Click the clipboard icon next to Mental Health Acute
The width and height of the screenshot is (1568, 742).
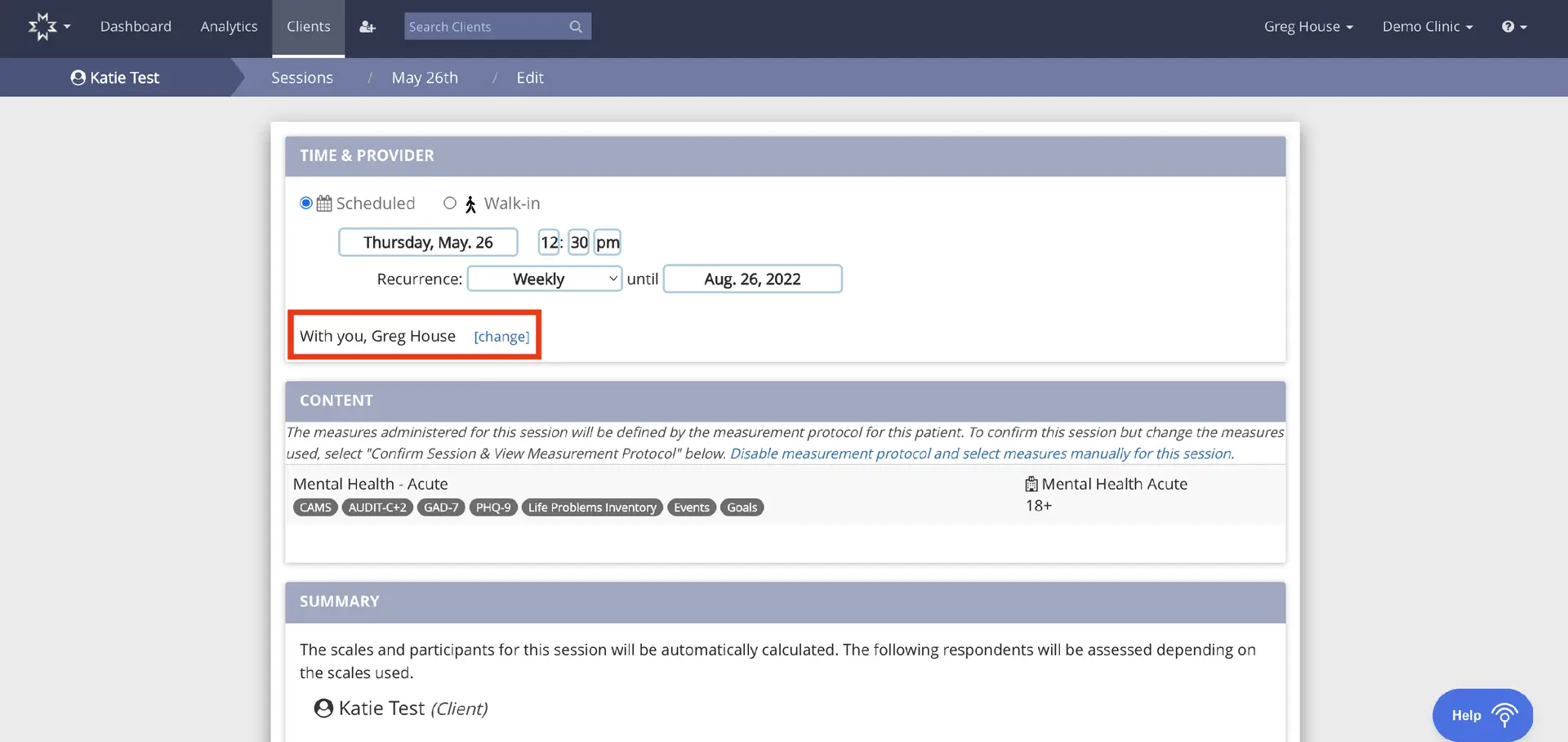pyautogui.click(x=1030, y=483)
